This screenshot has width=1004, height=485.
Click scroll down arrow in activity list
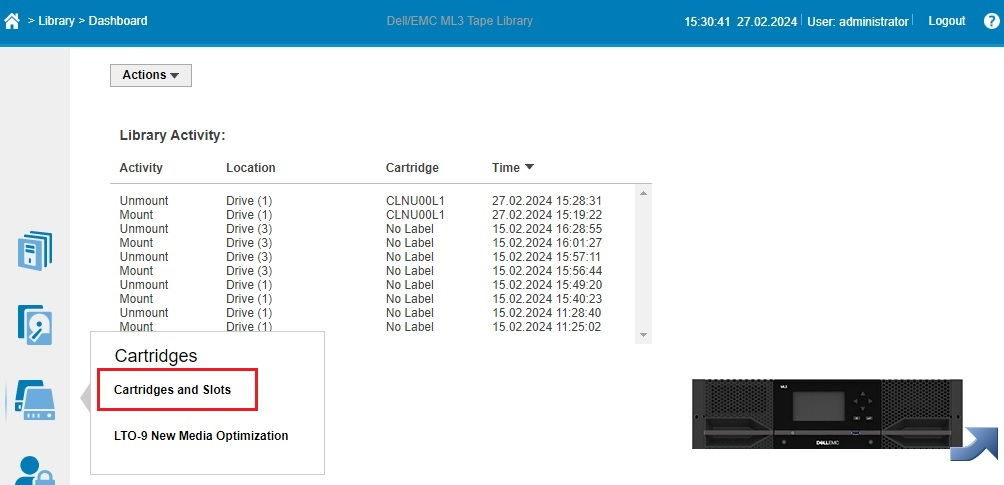click(644, 335)
